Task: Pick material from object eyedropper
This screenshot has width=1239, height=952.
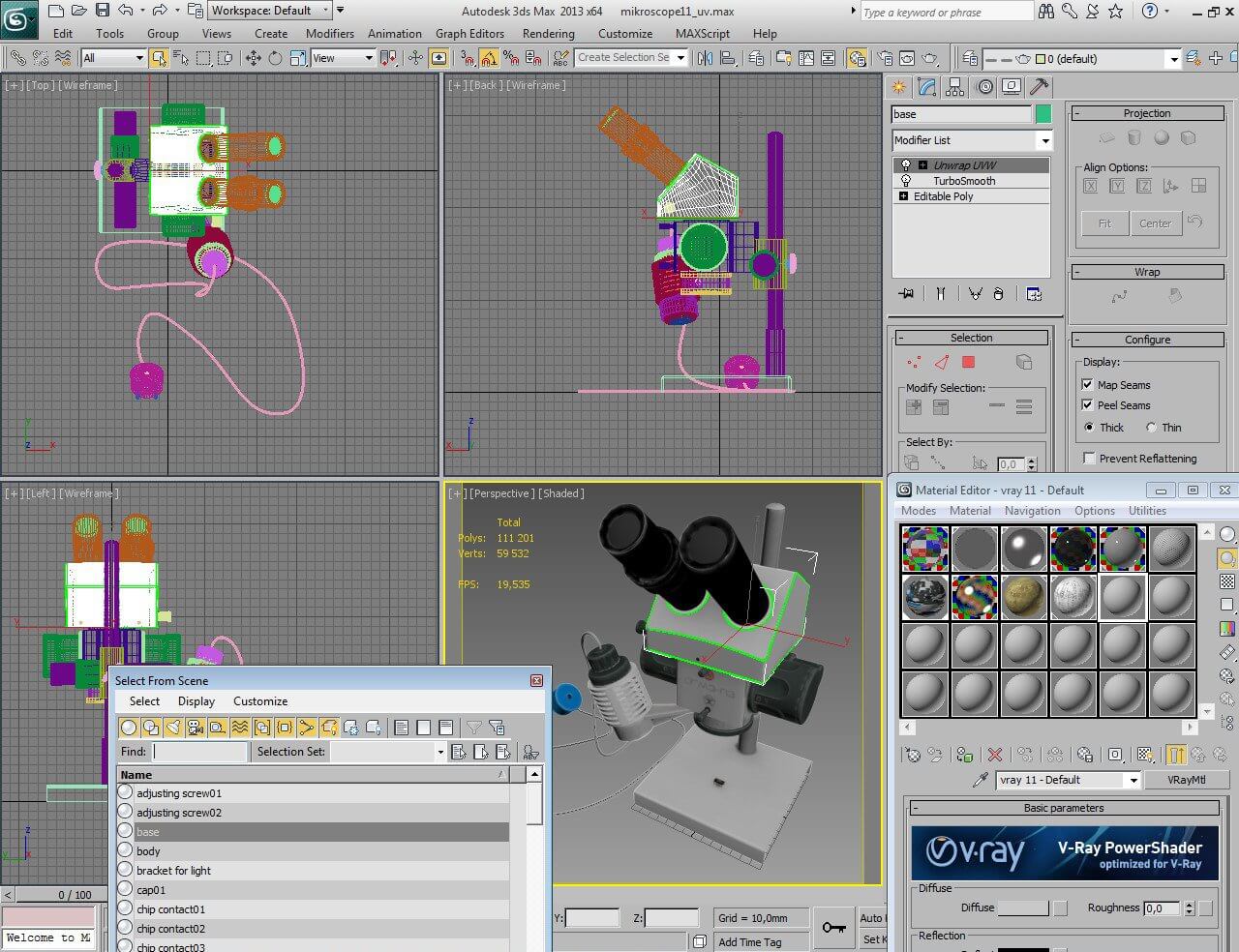Action: (981, 780)
